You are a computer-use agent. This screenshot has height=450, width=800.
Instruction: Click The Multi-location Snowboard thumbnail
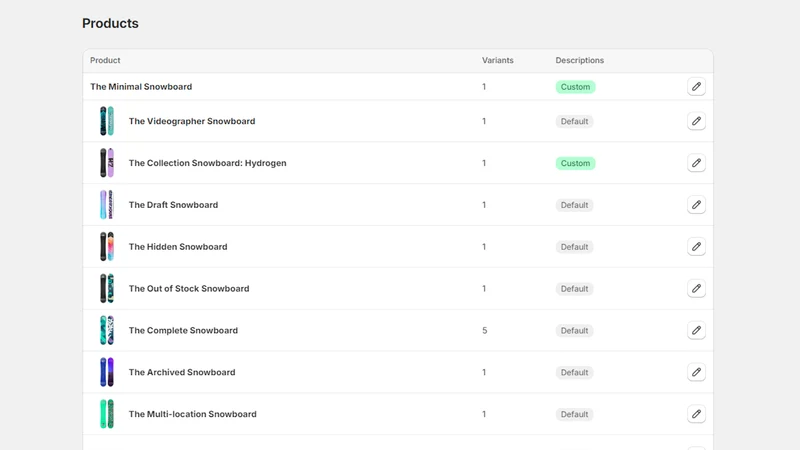[107, 414]
